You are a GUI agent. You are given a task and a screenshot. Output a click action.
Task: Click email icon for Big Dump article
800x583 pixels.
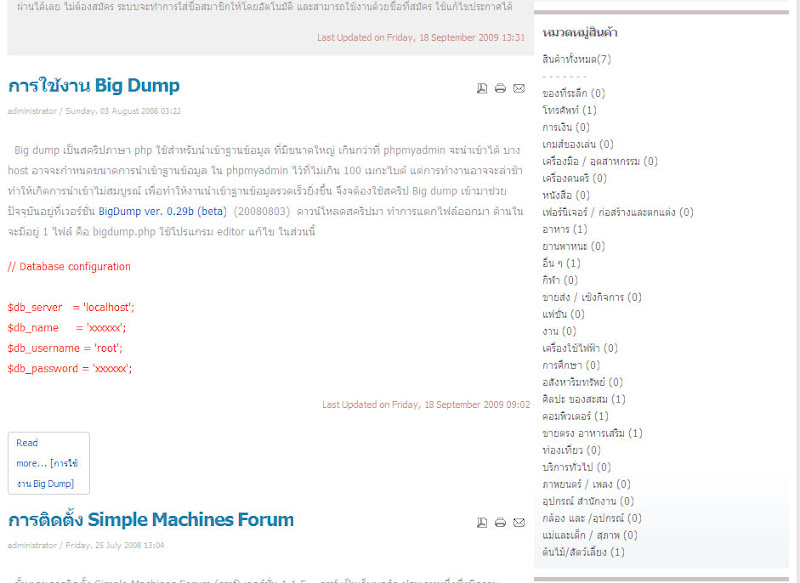(x=519, y=88)
